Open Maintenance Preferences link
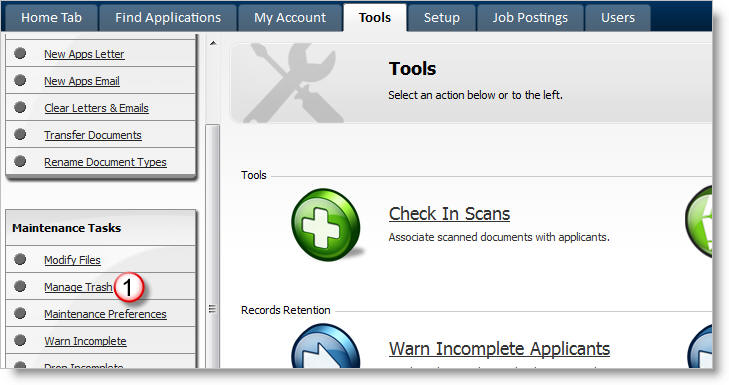 [106, 314]
